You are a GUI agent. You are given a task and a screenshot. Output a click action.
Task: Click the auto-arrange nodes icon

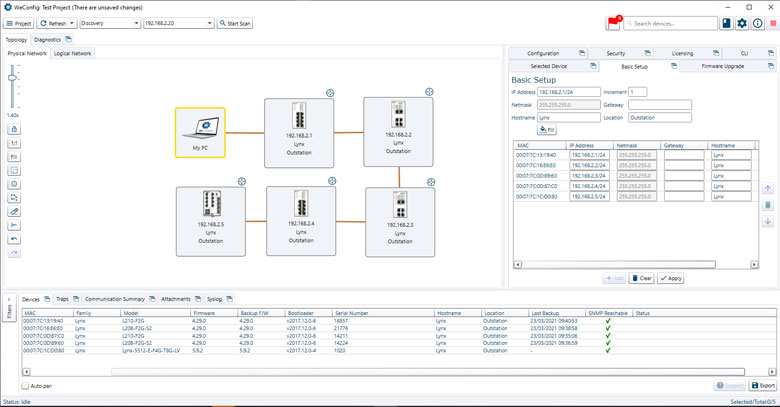pyautogui.click(x=14, y=198)
